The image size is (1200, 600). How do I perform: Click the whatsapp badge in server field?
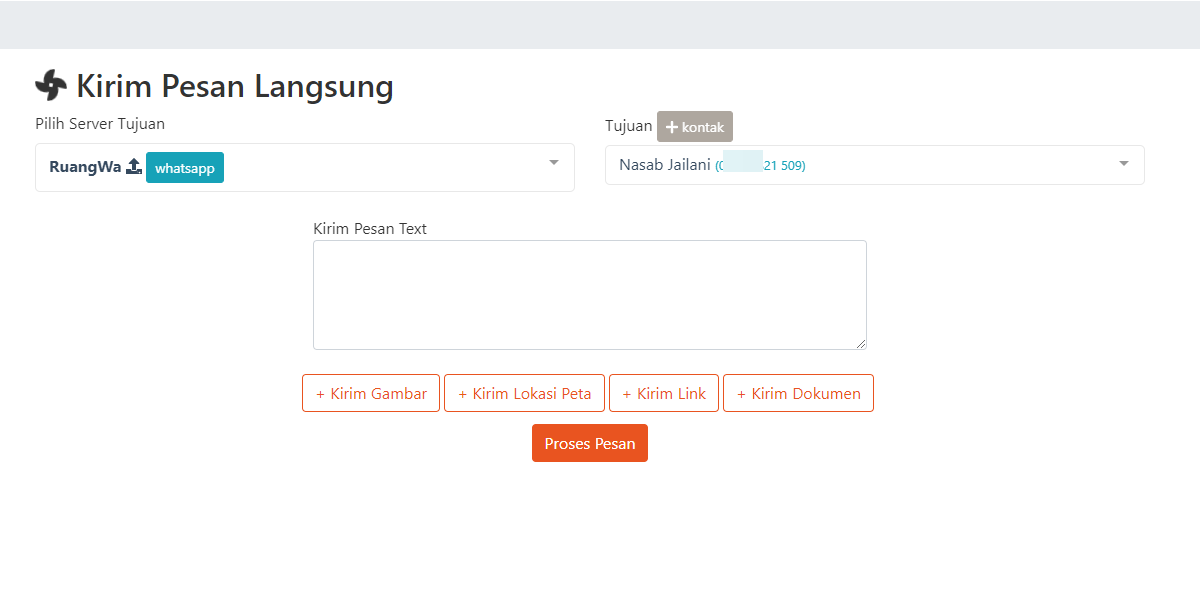pos(185,168)
